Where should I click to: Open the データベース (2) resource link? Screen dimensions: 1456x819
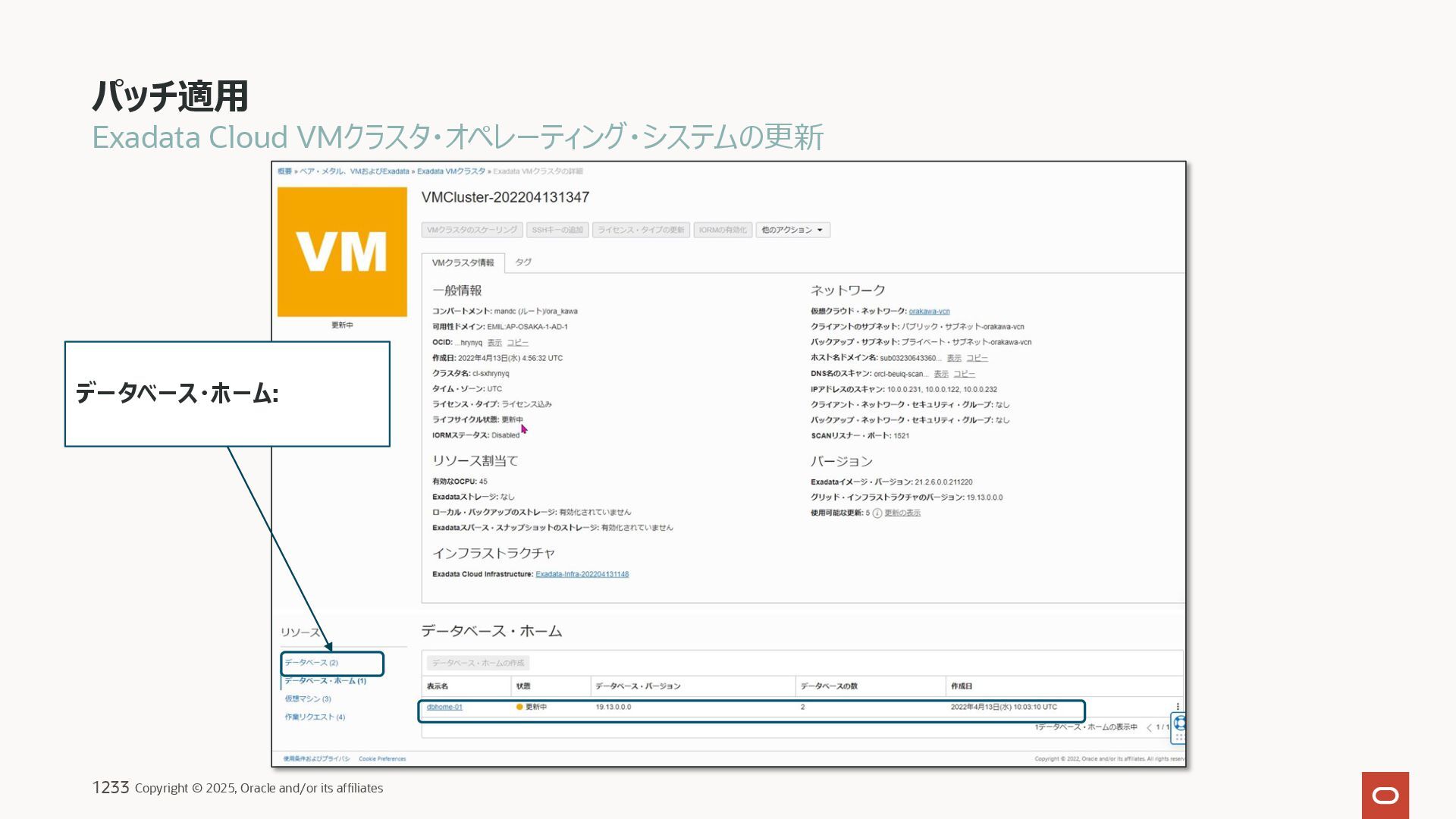coord(311,663)
